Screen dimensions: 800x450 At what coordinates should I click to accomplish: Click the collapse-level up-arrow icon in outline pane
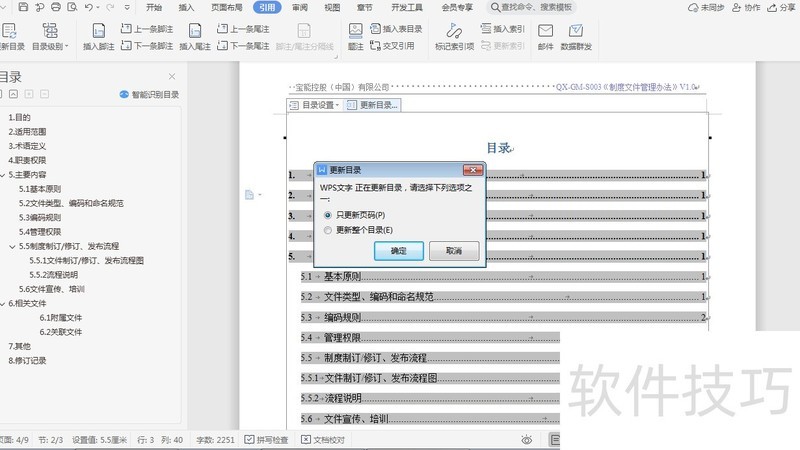pos(13,94)
